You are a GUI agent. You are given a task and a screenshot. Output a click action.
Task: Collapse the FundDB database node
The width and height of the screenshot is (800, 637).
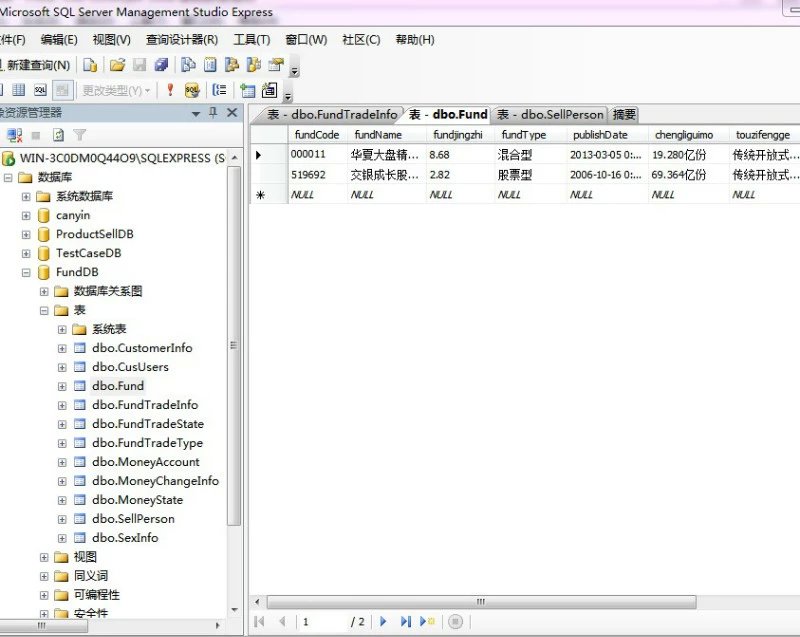(26, 273)
